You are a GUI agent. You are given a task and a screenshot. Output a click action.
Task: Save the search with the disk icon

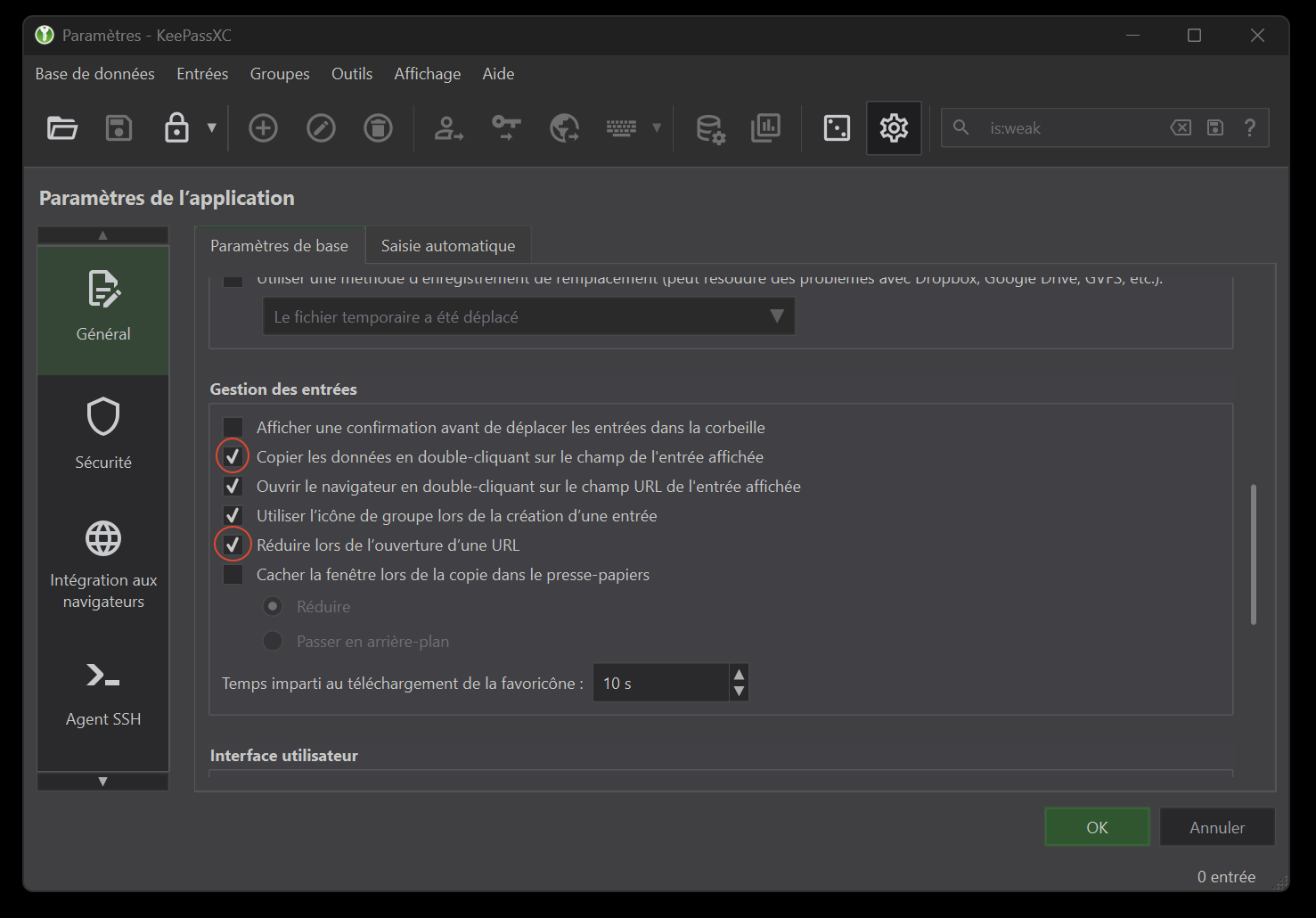[1215, 127]
